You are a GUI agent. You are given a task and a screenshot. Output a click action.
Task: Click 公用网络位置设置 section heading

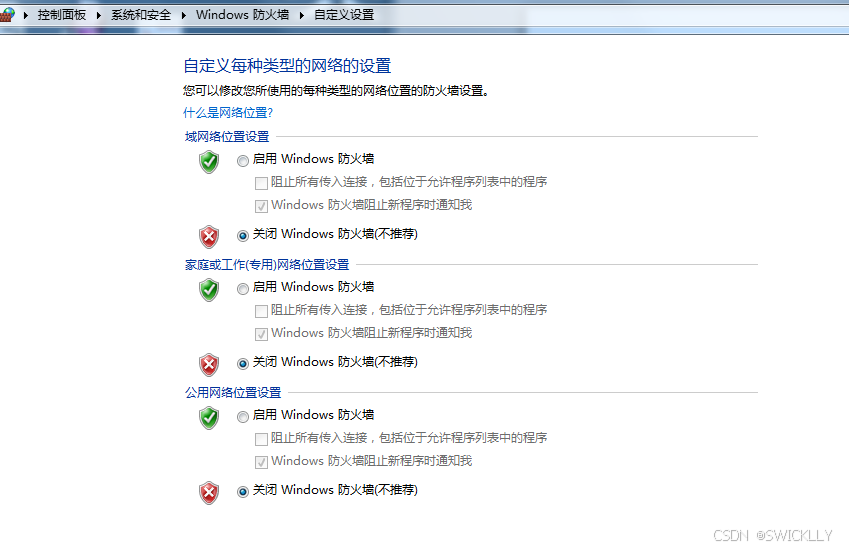(233, 392)
